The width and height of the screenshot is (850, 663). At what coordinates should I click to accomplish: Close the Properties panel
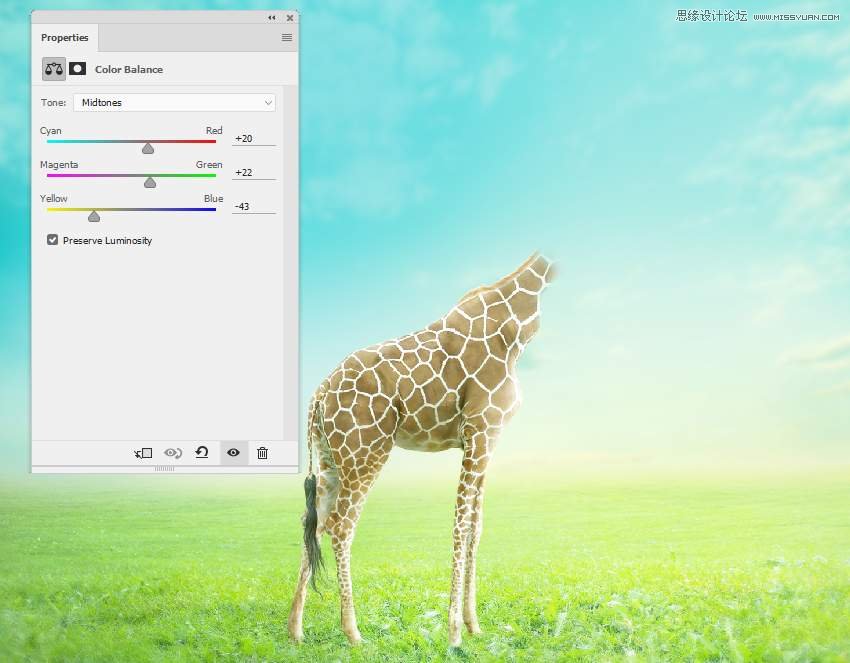click(290, 18)
